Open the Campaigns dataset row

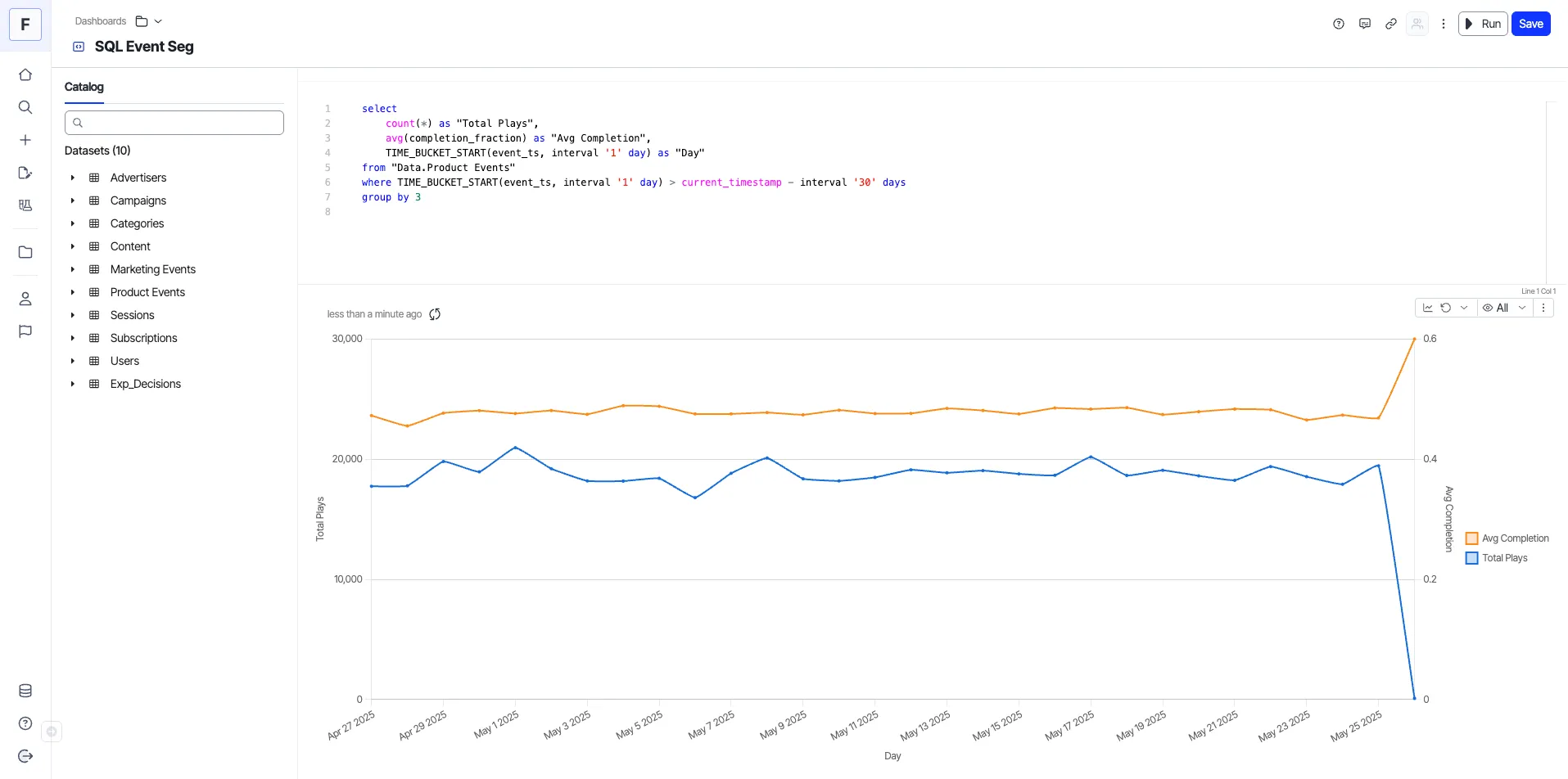pyautogui.click(x=174, y=200)
